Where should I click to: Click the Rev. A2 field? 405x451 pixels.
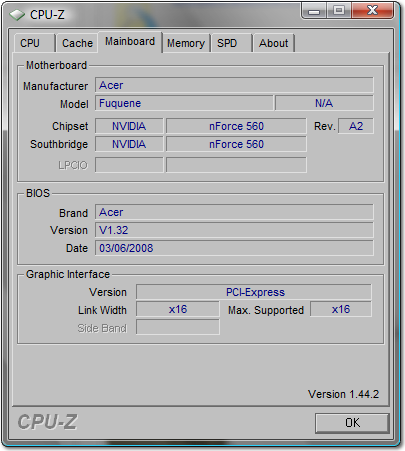356,126
